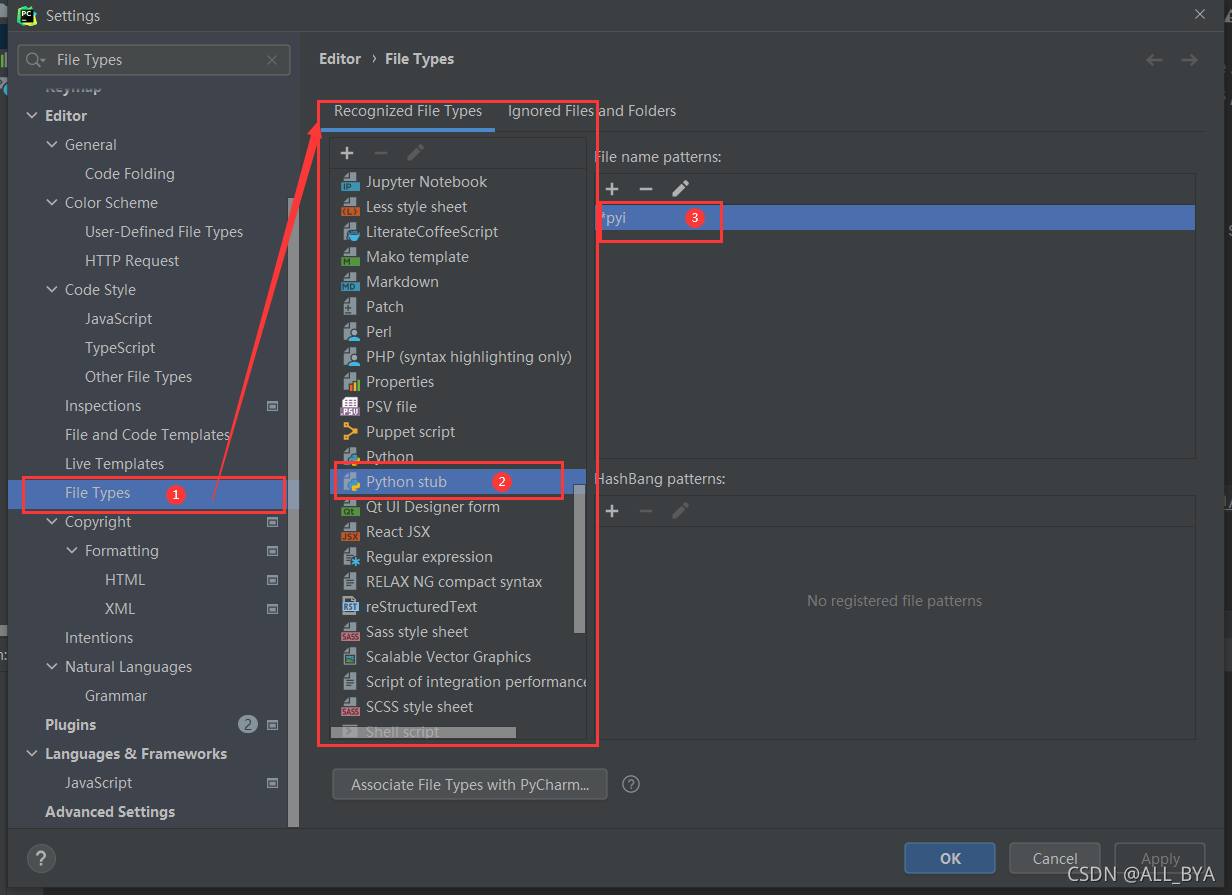
Task: Clear the File Types search text
Action: pos(272,60)
